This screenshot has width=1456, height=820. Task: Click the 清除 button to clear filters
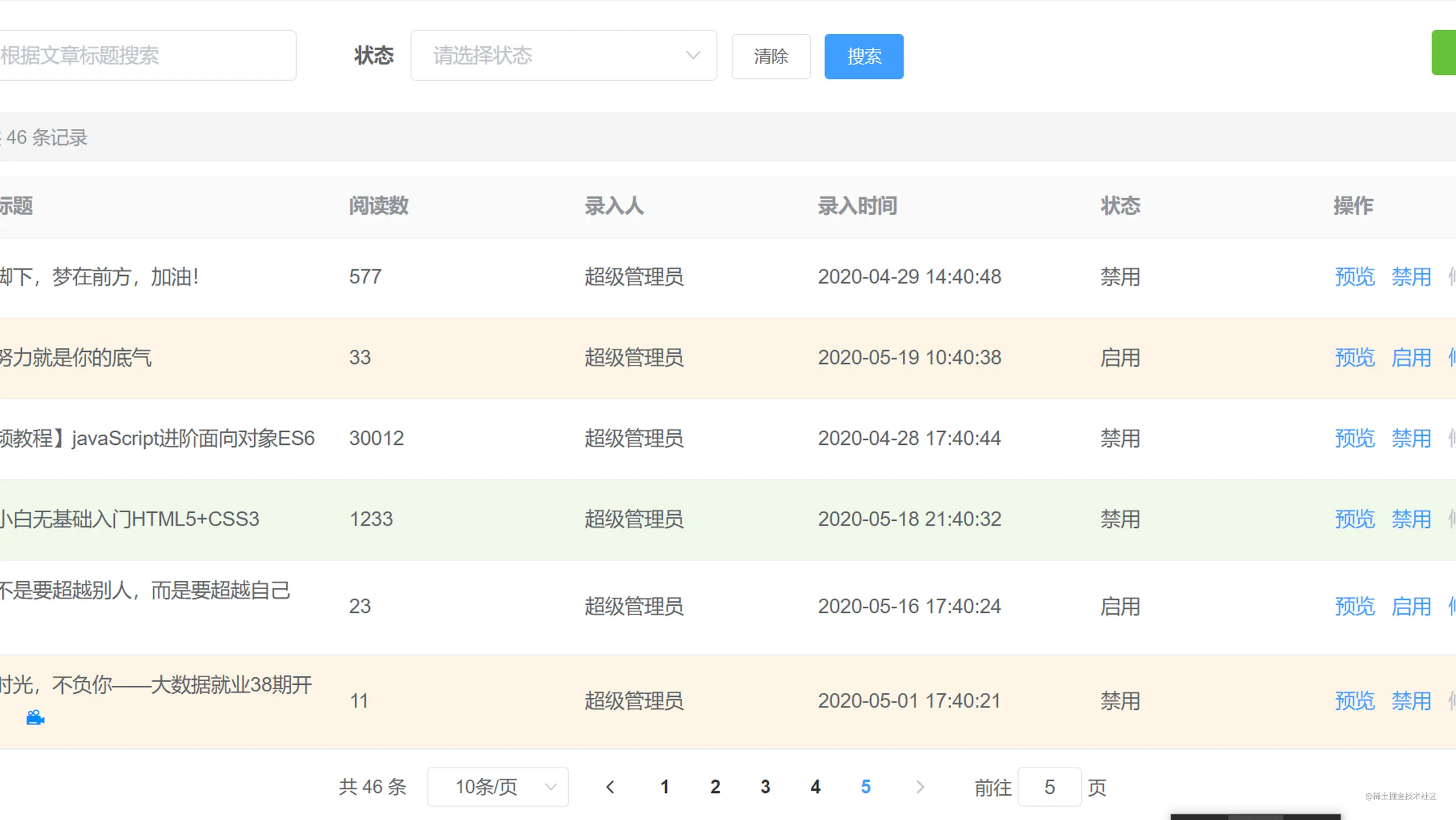(x=771, y=56)
